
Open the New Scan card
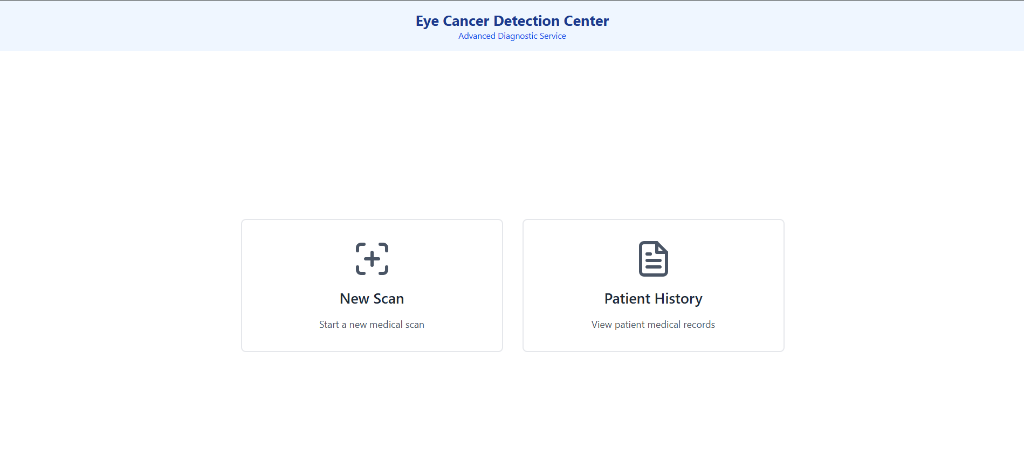[372, 286]
